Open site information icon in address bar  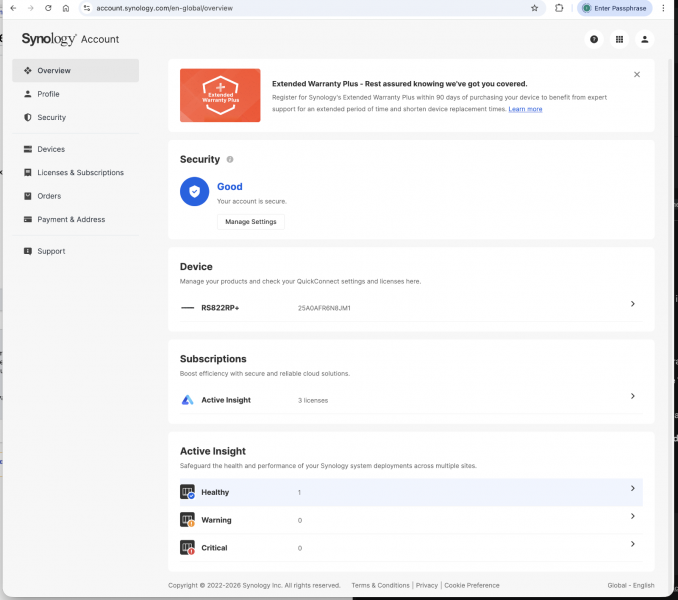87,8
